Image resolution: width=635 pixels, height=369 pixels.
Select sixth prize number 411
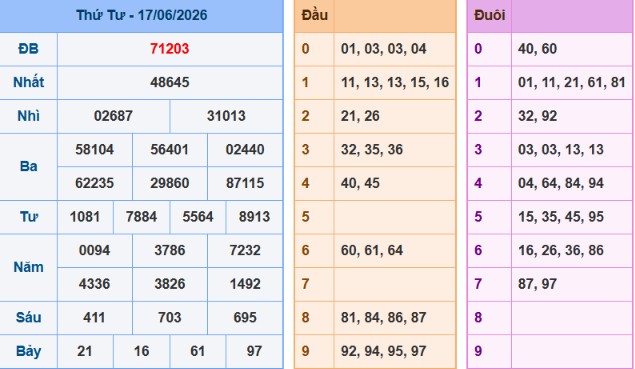click(x=95, y=318)
